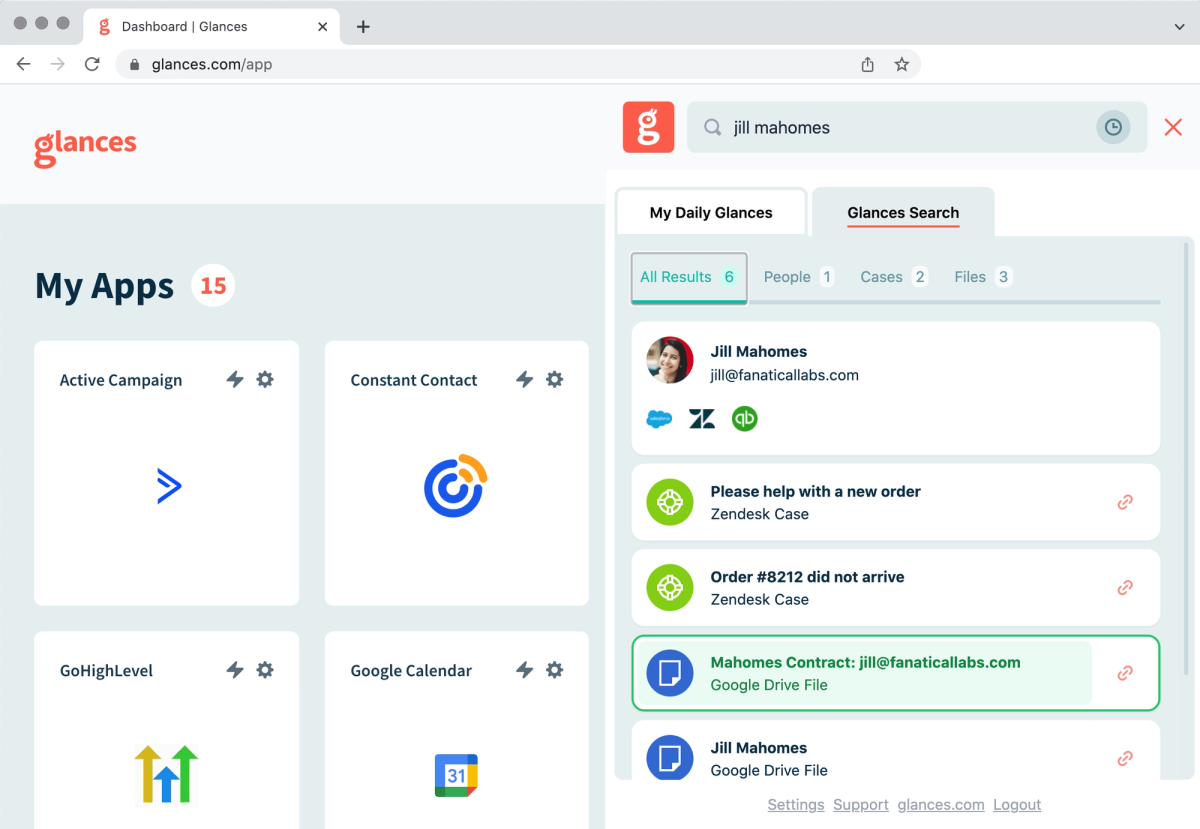Click the Active Campaign logo

click(169, 486)
